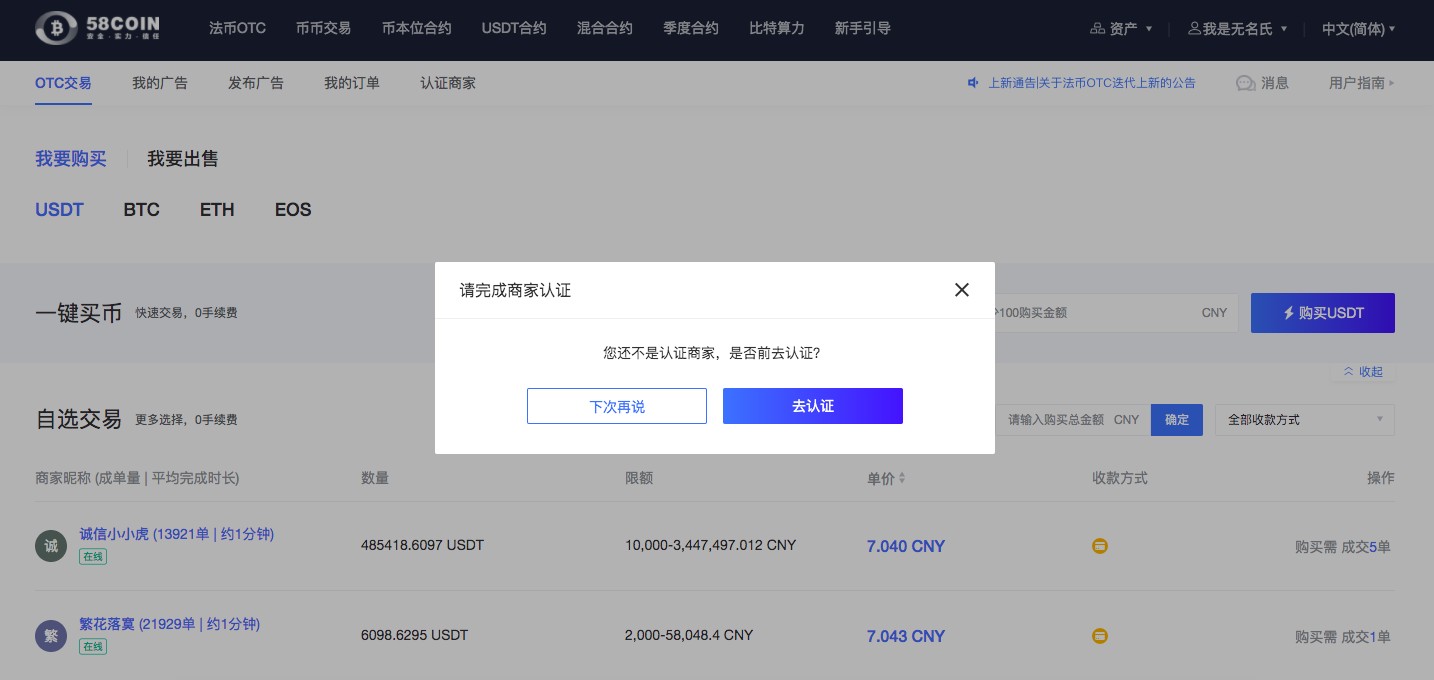Click the announcement speaker icon

pyautogui.click(x=973, y=83)
